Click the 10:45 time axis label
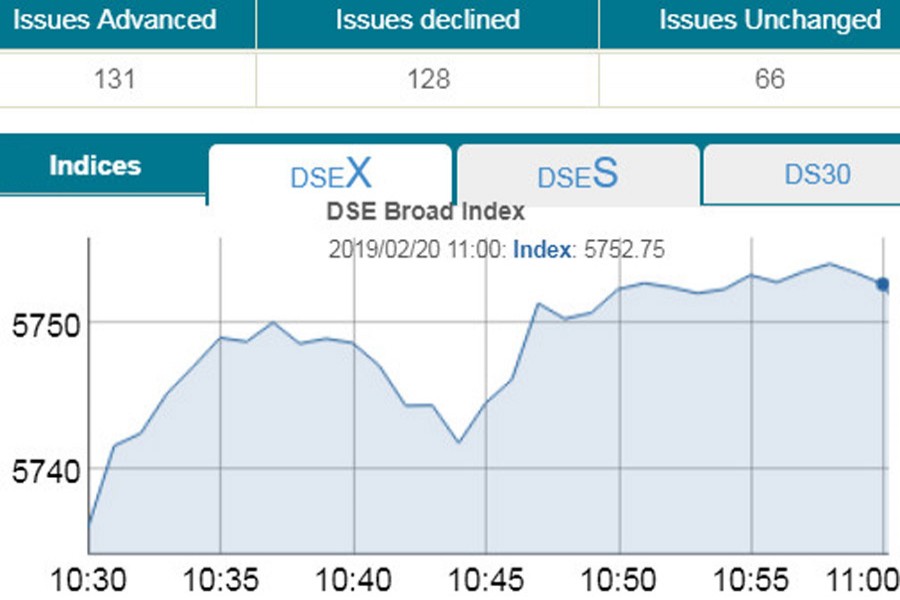The height and width of the screenshot is (600, 900). [486, 579]
